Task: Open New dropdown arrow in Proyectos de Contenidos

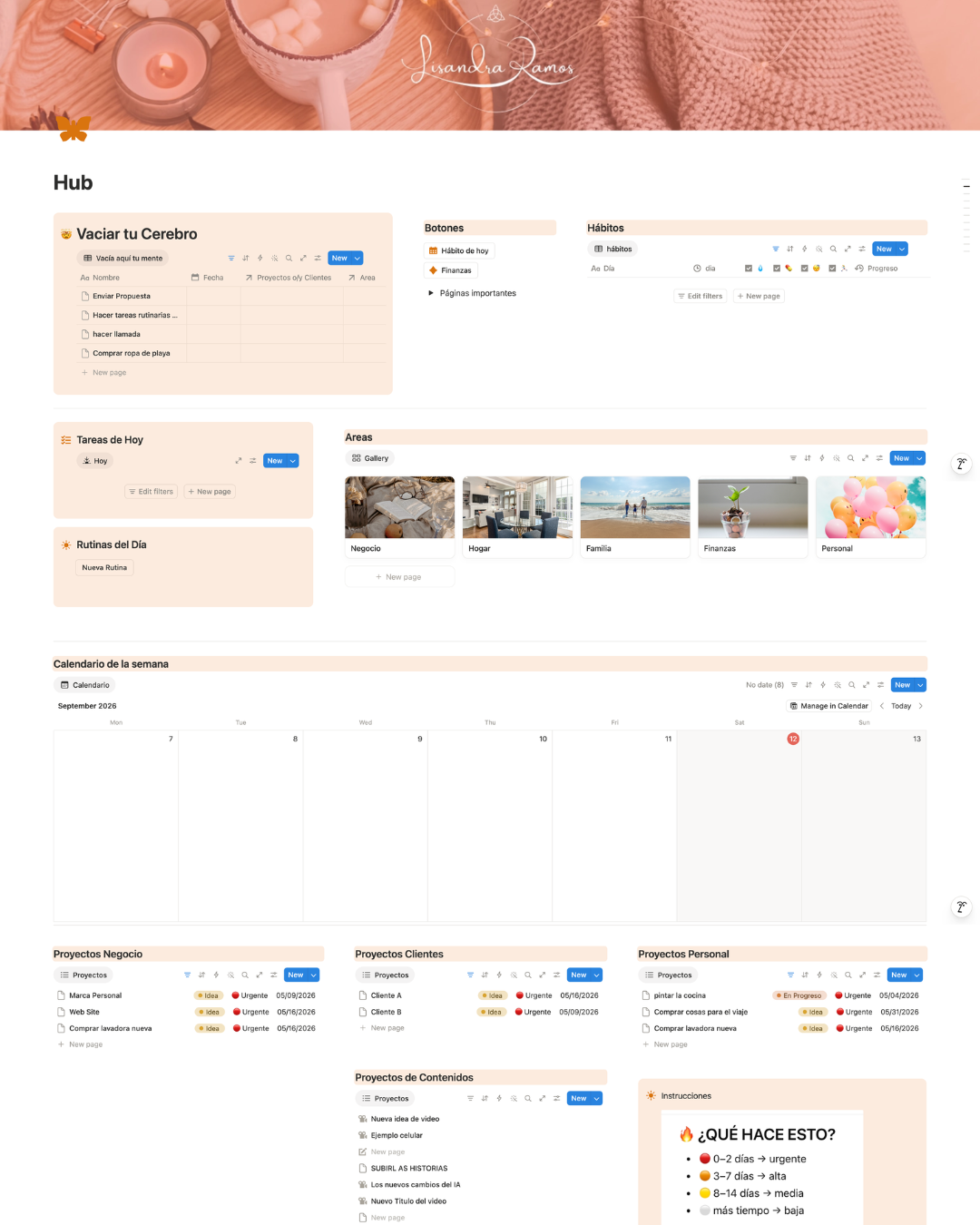Action: [597, 1099]
